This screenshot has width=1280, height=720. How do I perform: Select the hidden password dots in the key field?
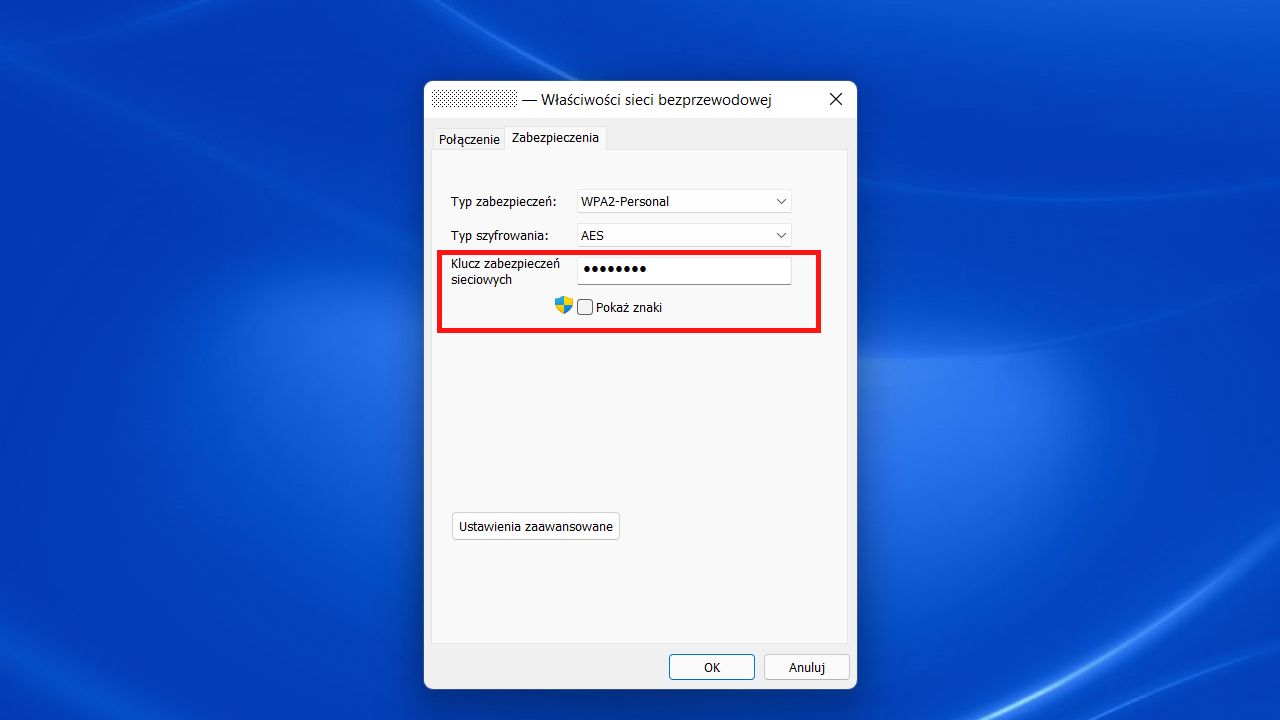tap(615, 269)
